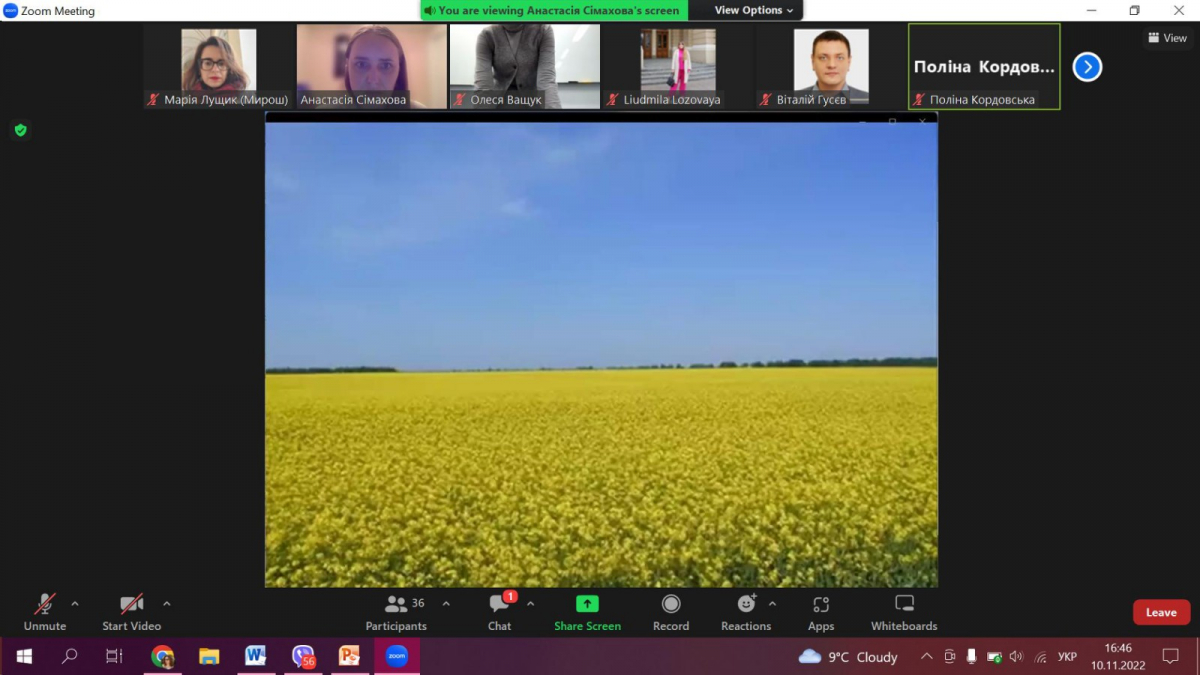This screenshot has height=675, width=1200.
Task: Click the УКР language indicator in tray
Action: (1067, 657)
